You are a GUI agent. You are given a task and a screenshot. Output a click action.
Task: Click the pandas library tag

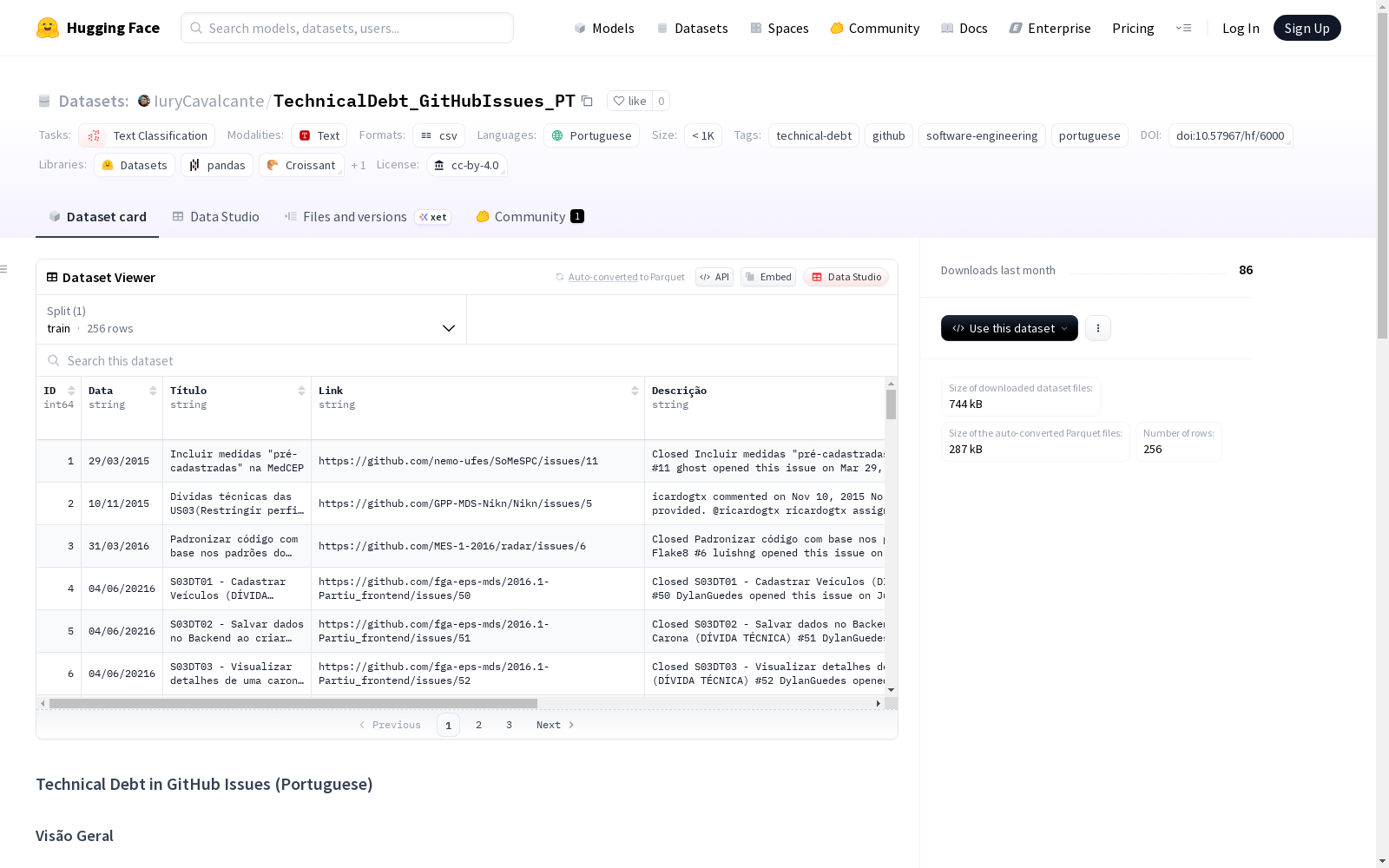click(x=217, y=165)
